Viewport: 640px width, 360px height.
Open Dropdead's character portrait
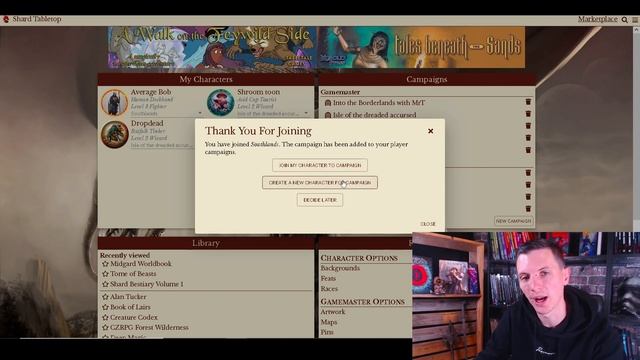click(x=114, y=134)
